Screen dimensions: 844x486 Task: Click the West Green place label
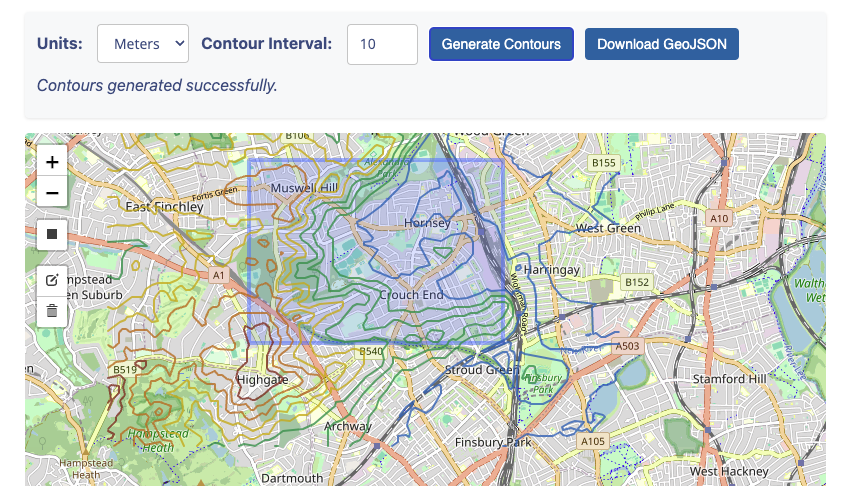[x=608, y=228]
